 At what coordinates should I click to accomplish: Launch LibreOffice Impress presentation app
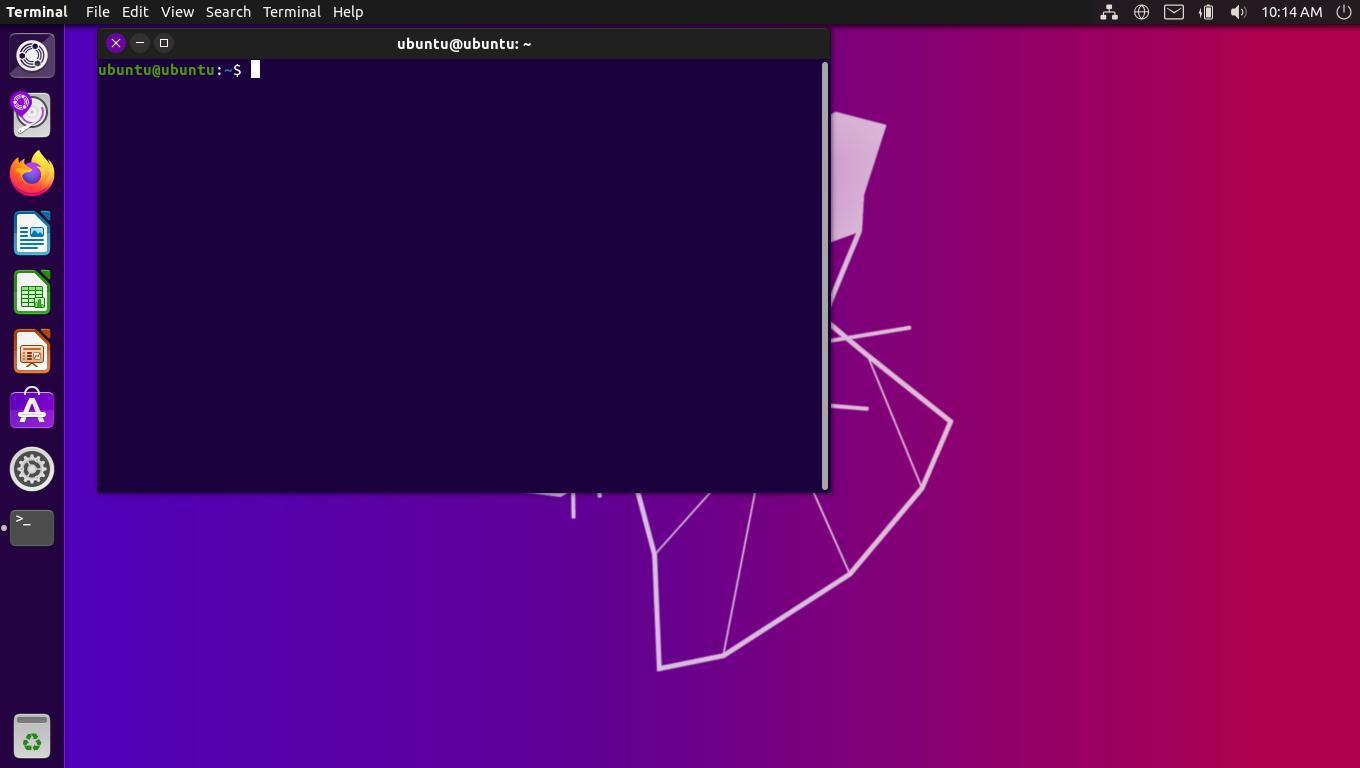(32, 352)
